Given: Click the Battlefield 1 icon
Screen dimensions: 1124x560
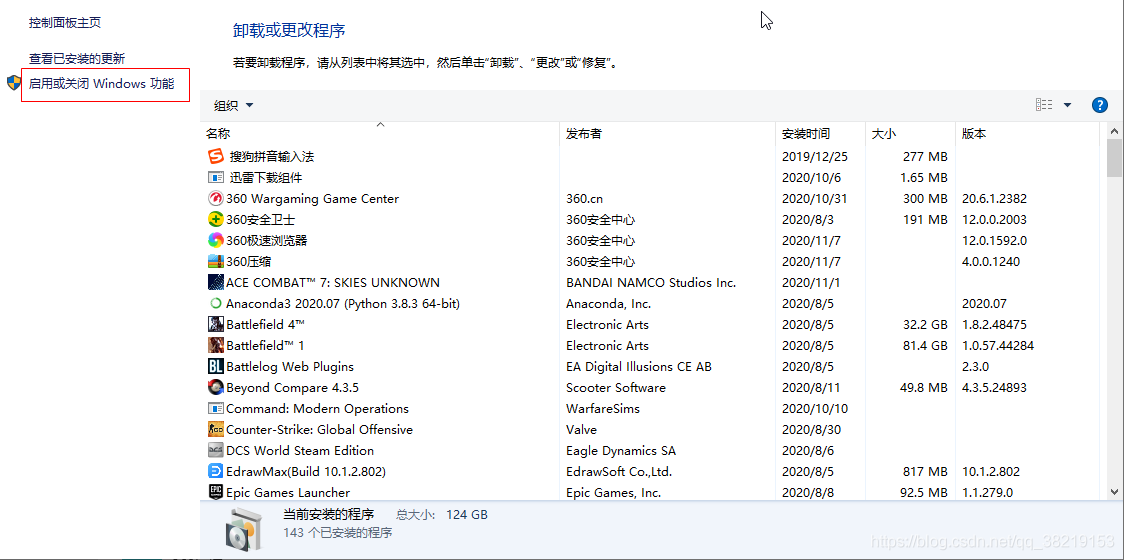Looking at the screenshot, I should click(x=216, y=346).
